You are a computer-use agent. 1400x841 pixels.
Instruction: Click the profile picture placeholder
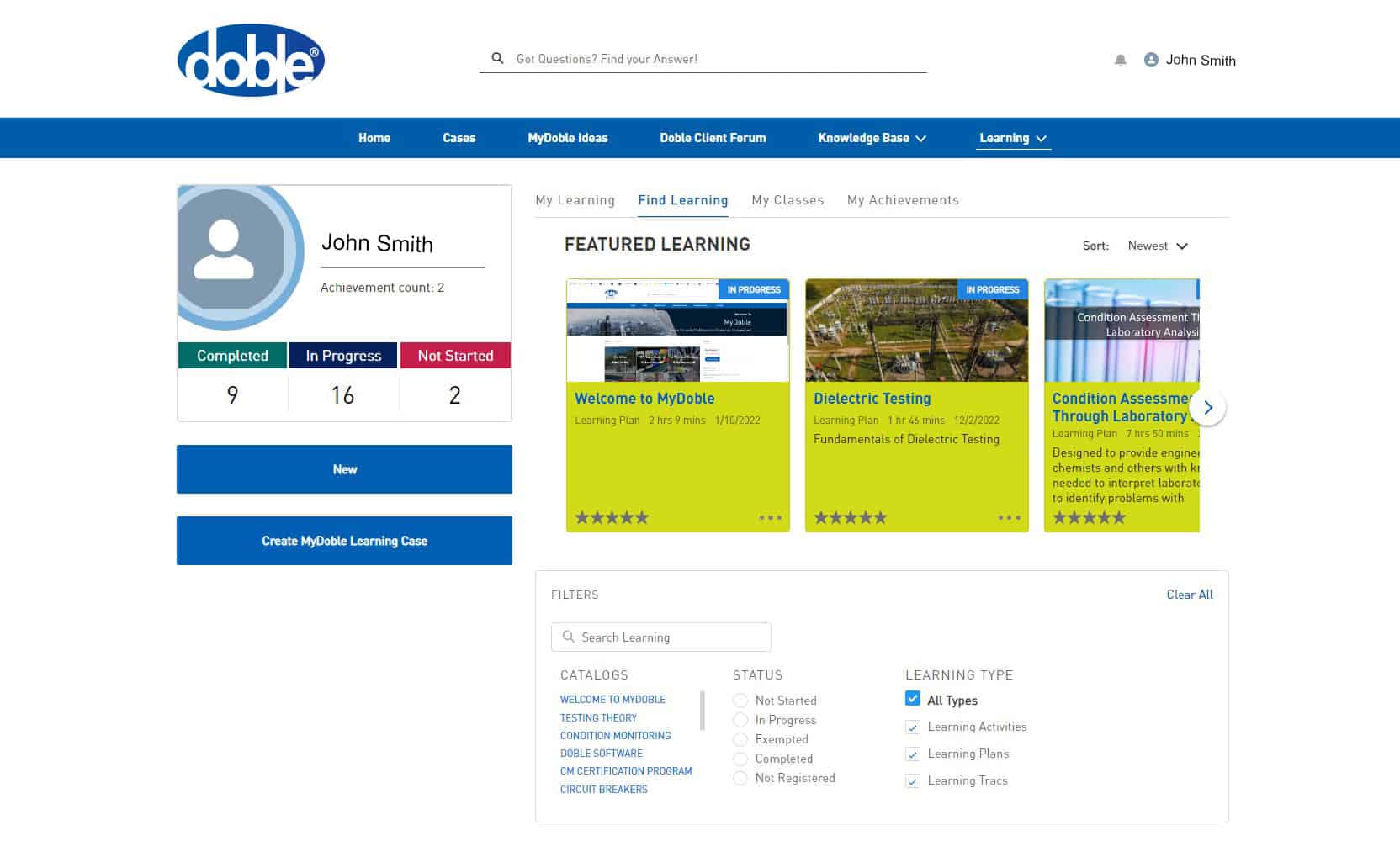click(x=240, y=257)
